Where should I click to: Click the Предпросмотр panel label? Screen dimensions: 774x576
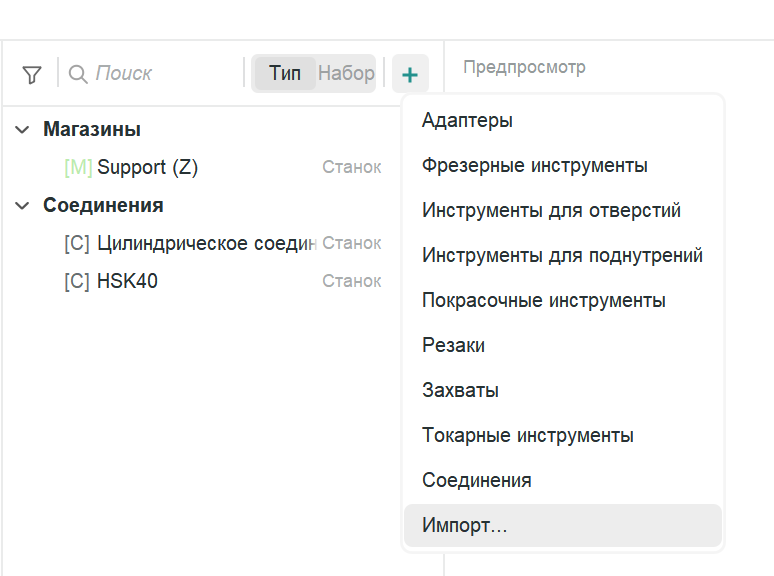pos(524,67)
